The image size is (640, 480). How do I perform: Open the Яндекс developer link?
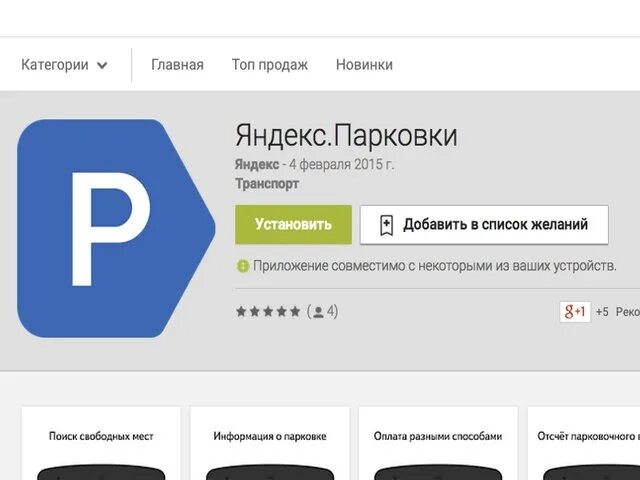pyautogui.click(x=257, y=164)
